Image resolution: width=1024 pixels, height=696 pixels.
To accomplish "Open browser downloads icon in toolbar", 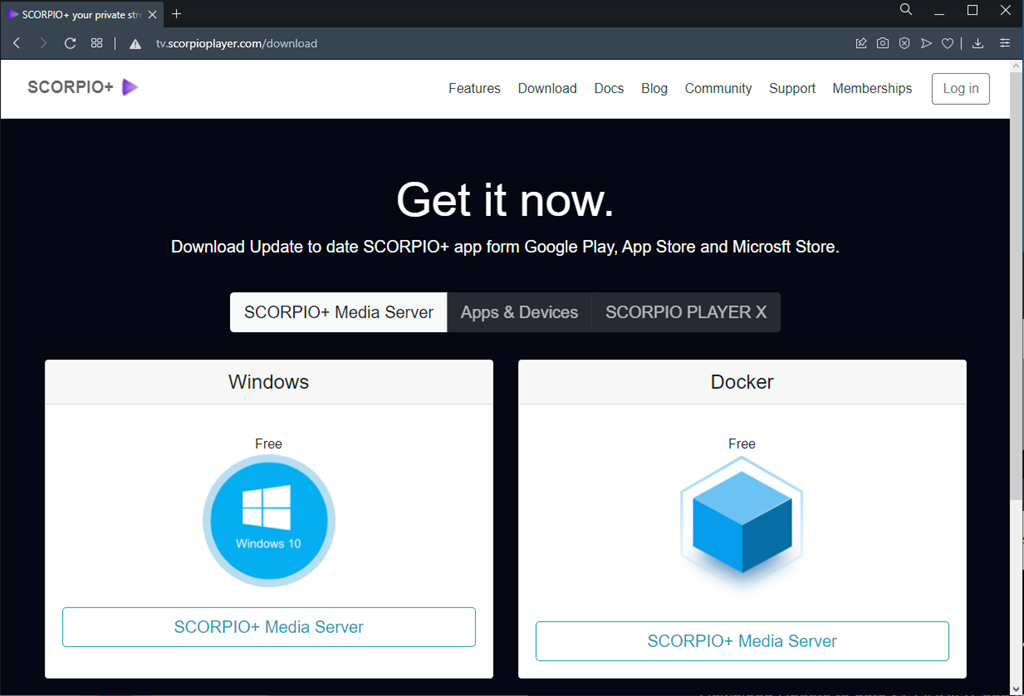I will click(x=978, y=43).
